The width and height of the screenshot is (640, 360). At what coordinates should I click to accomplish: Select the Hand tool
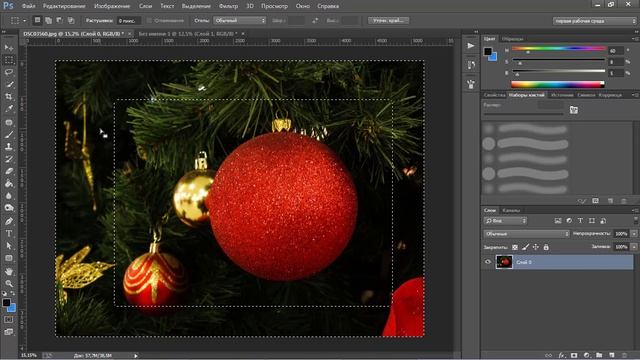pos(9,271)
